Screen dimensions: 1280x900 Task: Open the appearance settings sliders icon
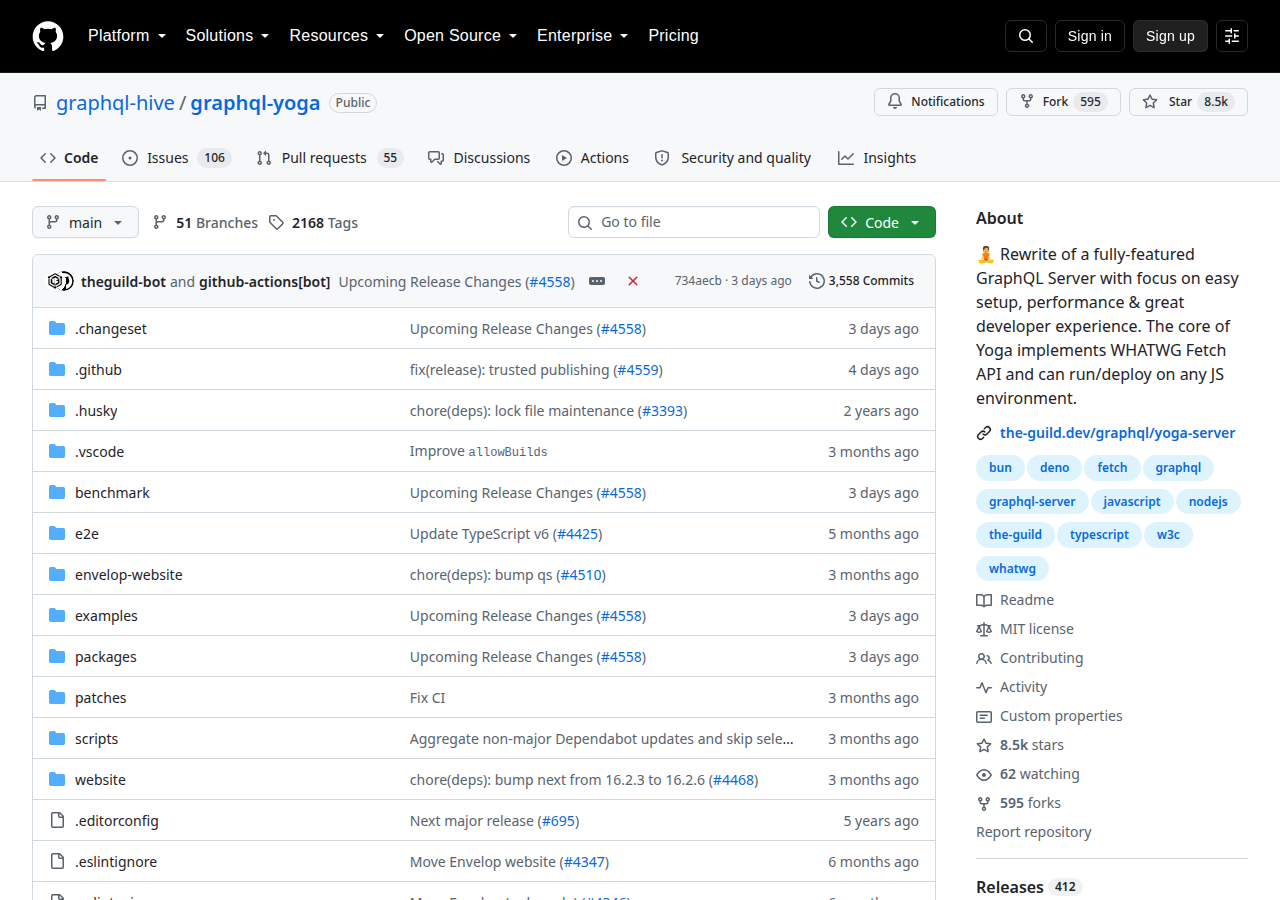[1232, 36]
